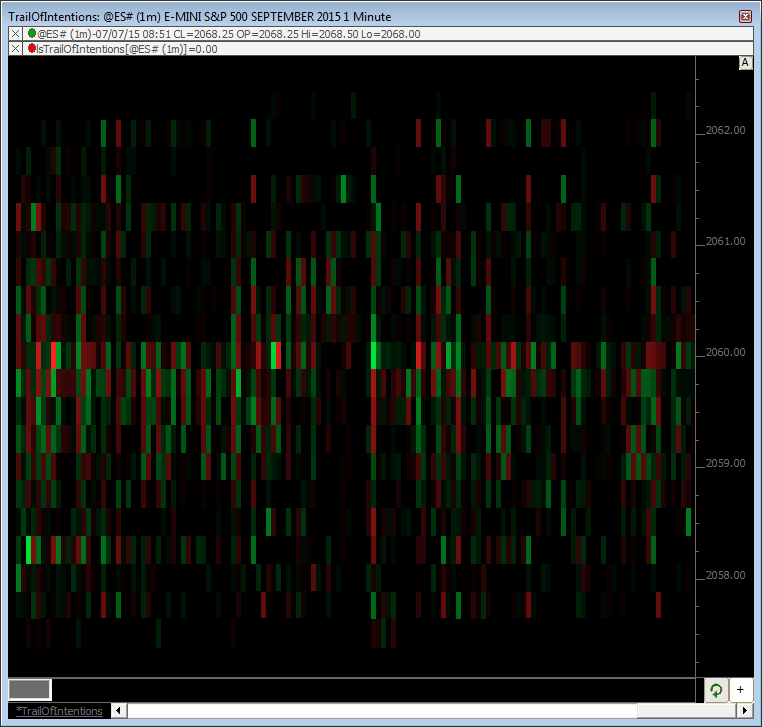Click the red dot beside IsTrailOfIntentions
Image resolution: width=762 pixels, height=727 pixels.
point(32,48)
